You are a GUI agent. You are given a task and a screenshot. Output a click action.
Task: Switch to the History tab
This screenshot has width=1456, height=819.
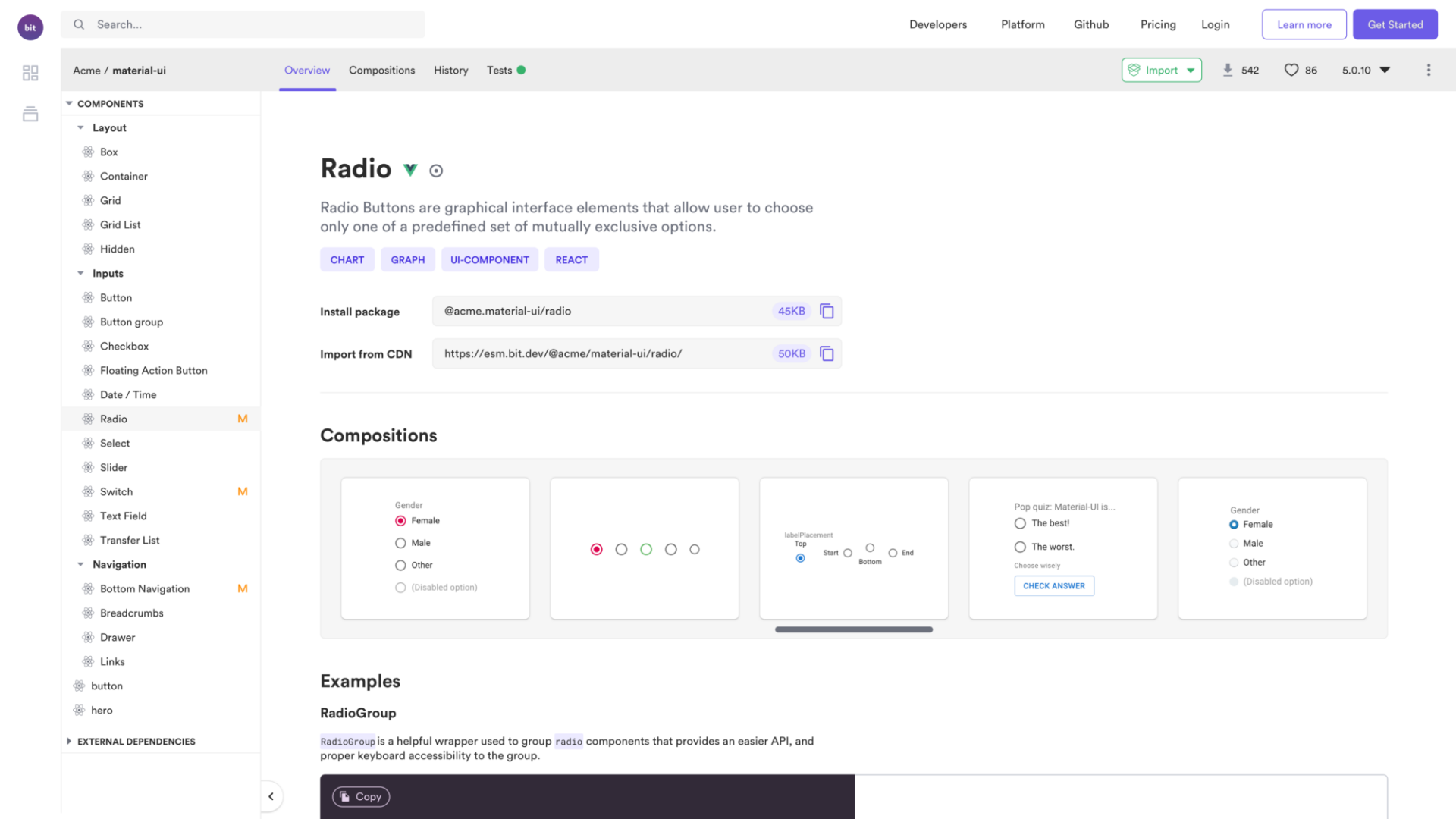pyautogui.click(x=451, y=69)
